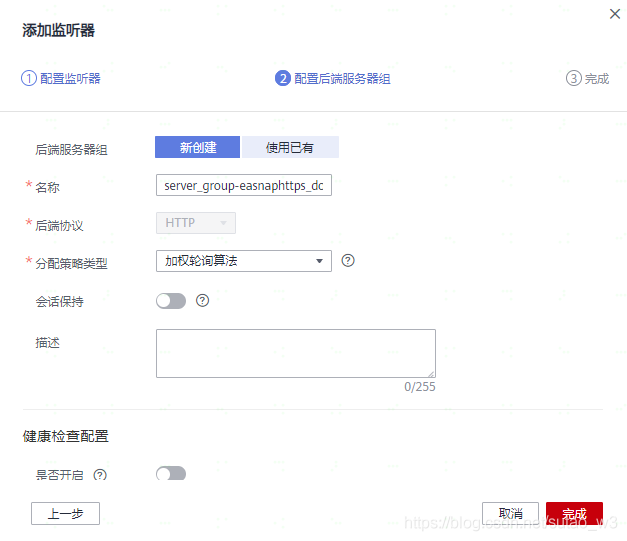Image resolution: width=627 pixels, height=541 pixels.
Task: Go to step 1 配置监听器
Action: click(61, 78)
